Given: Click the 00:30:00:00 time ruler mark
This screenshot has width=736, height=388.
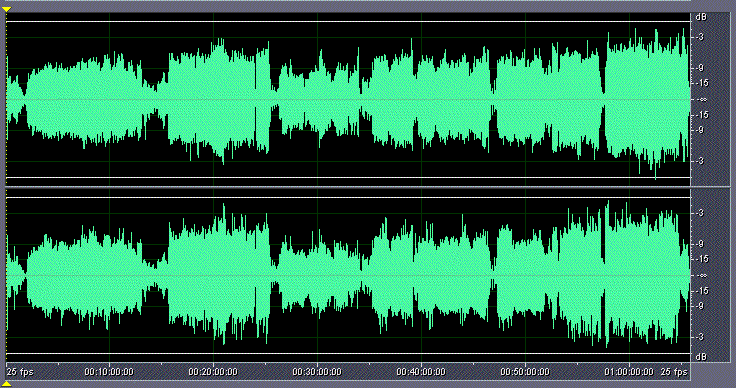Looking at the screenshot, I should click(317, 372).
